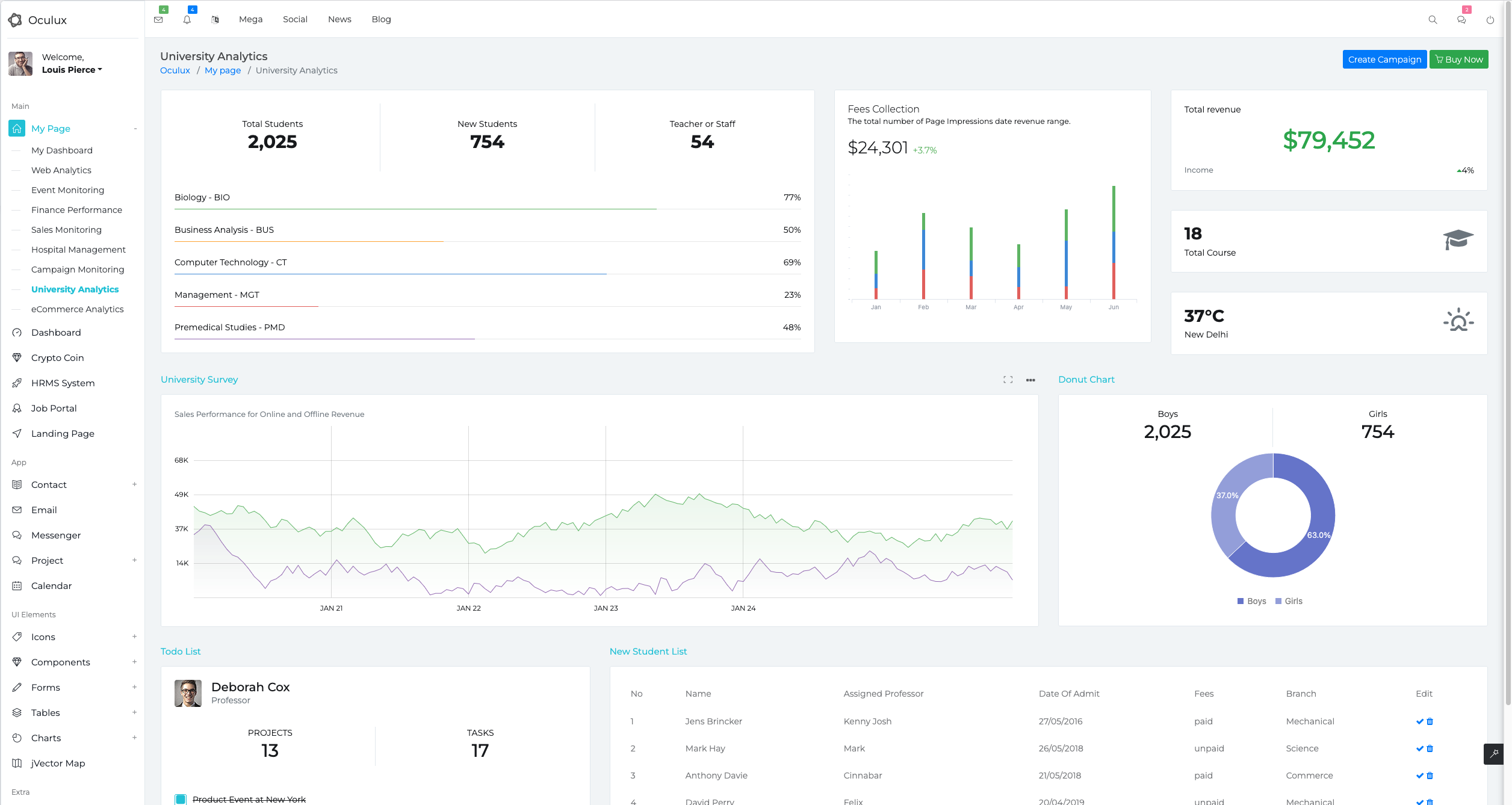1512x805 pixels.
Task: Toggle Boys series in donut legend
Action: pos(1252,601)
